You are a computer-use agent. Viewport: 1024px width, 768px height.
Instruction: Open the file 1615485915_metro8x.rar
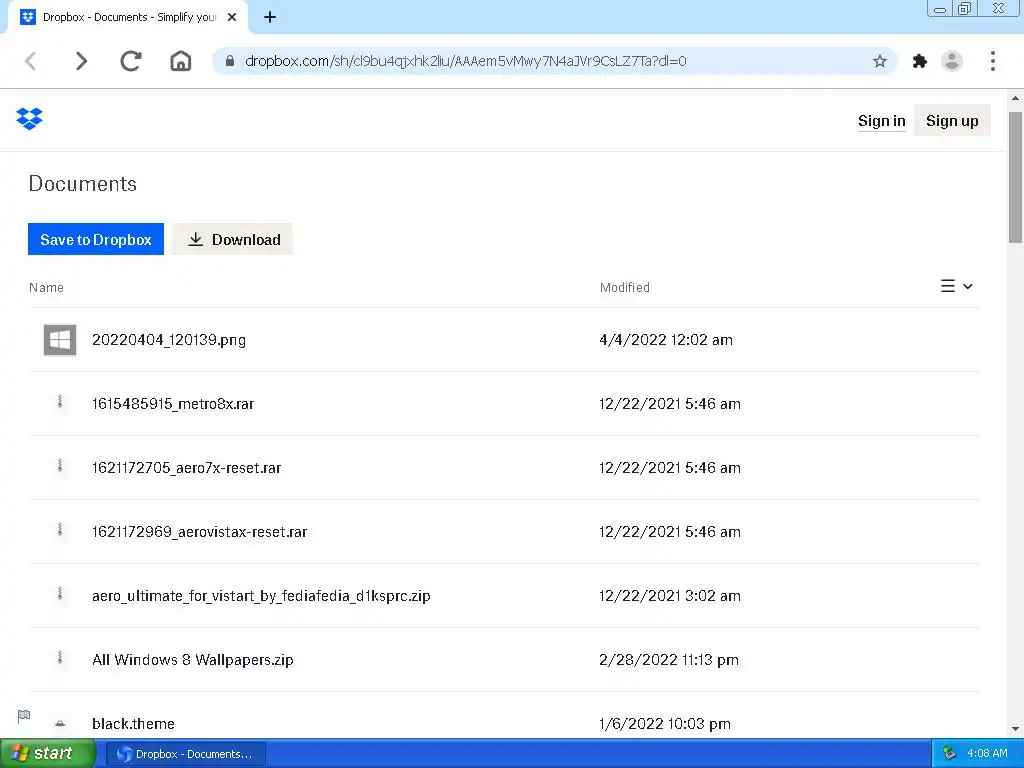pos(173,404)
